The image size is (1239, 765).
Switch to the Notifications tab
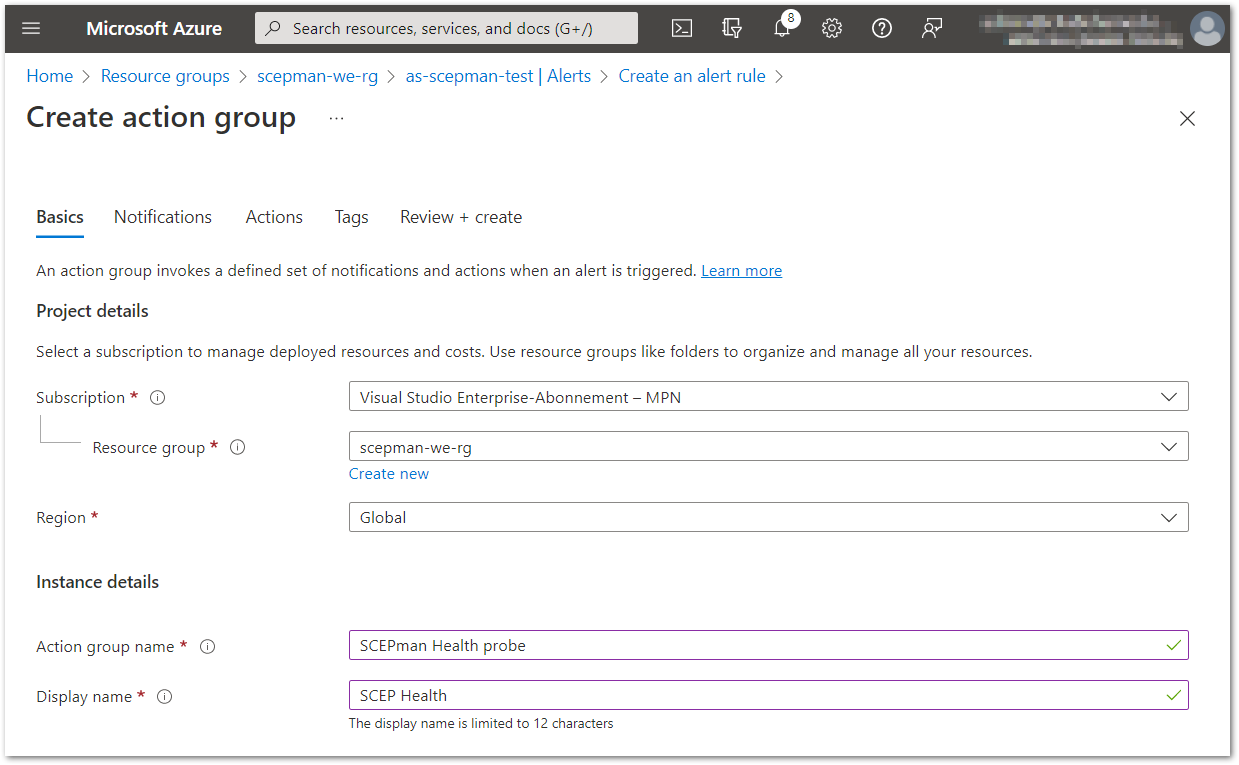point(163,217)
